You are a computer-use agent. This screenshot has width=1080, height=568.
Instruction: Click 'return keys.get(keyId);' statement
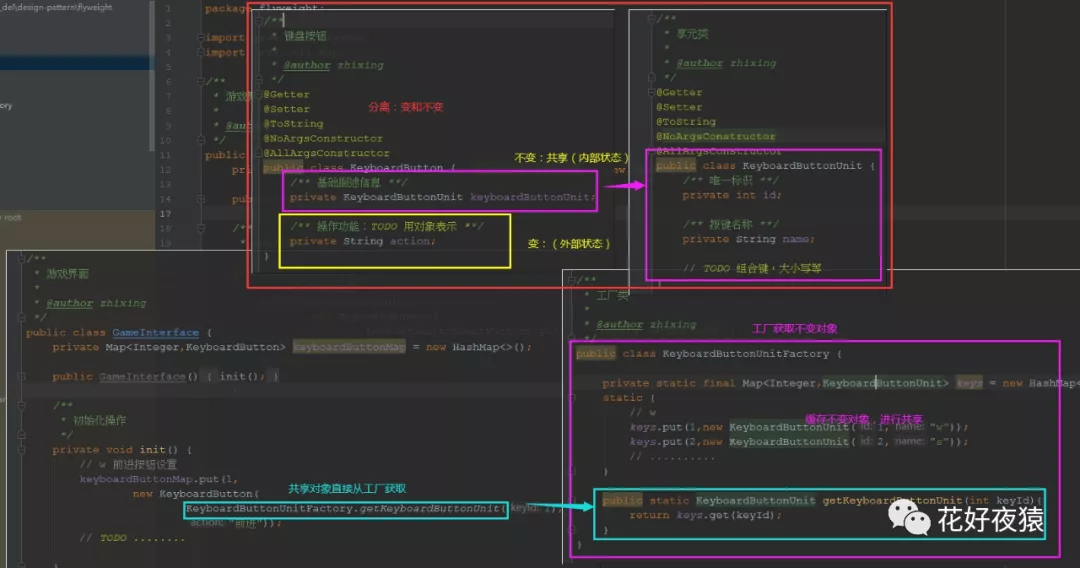[705, 515]
